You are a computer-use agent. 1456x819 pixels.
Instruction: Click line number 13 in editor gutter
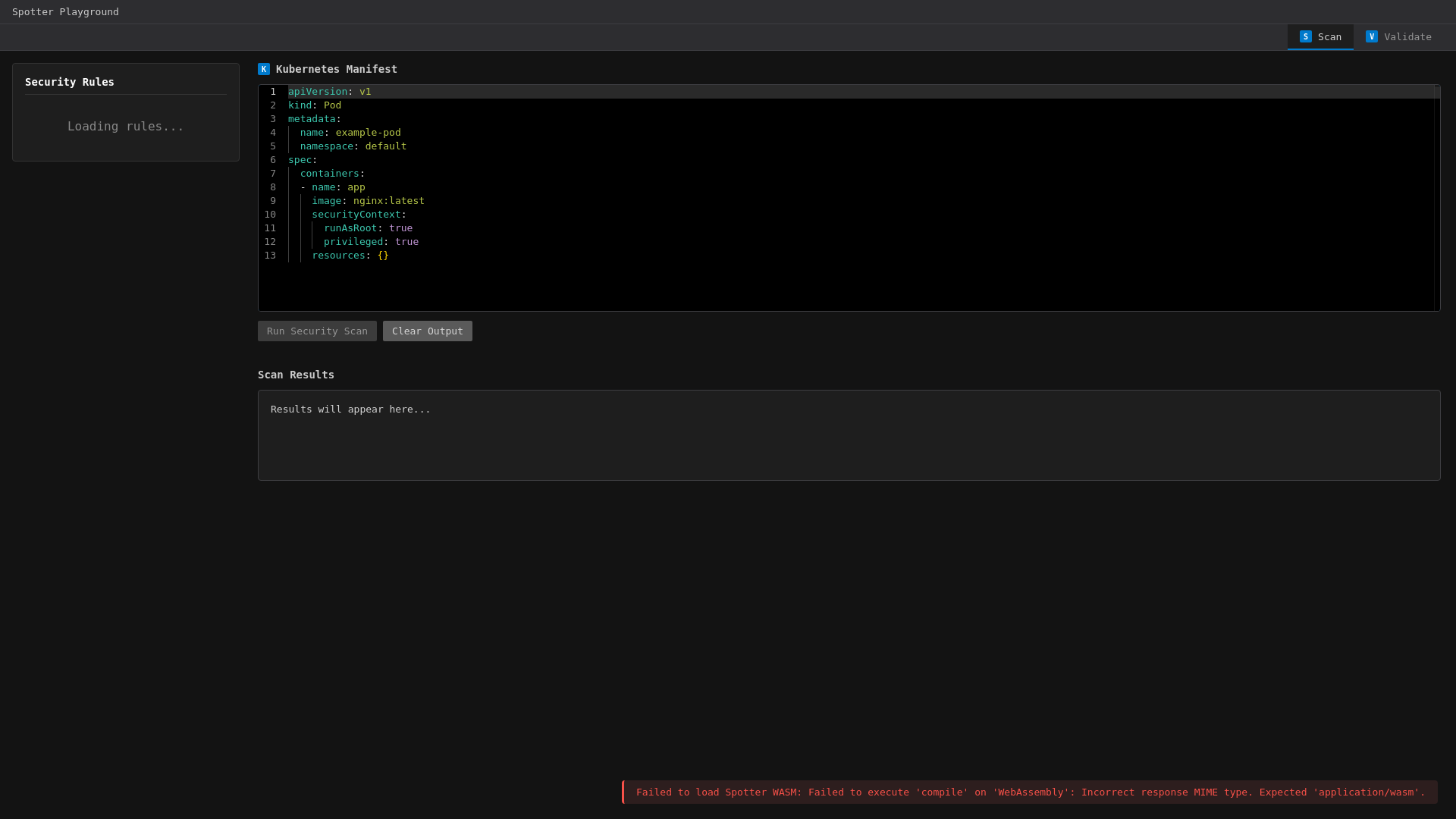(x=270, y=256)
